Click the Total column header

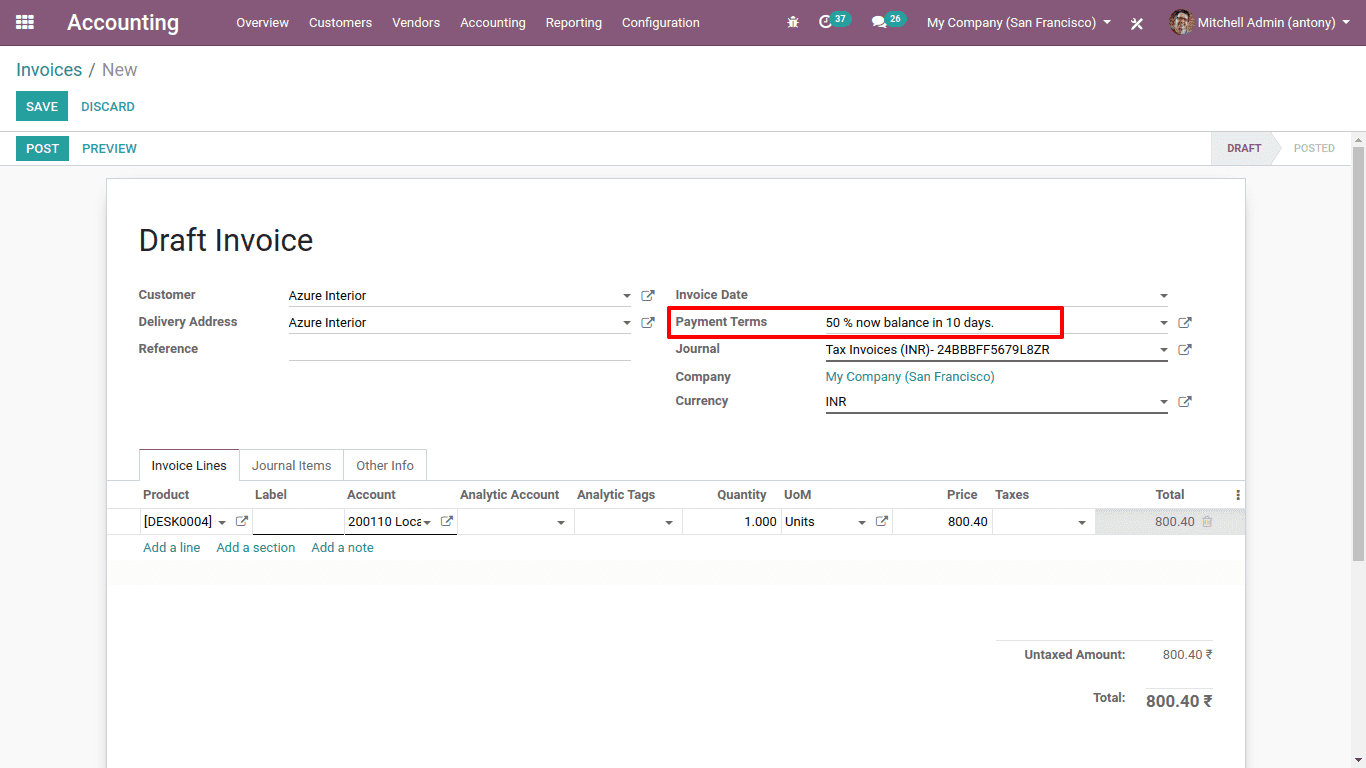click(1170, 495)
